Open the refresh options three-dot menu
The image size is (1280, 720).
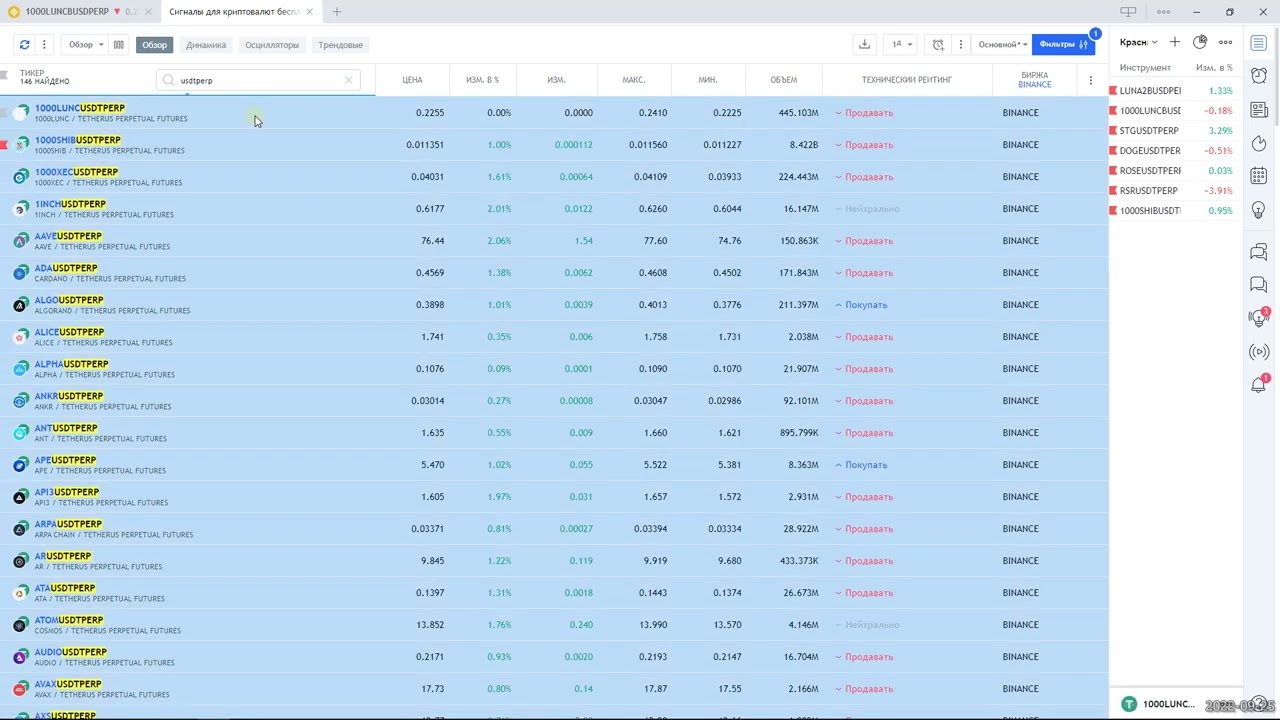[x=44, y=44]
